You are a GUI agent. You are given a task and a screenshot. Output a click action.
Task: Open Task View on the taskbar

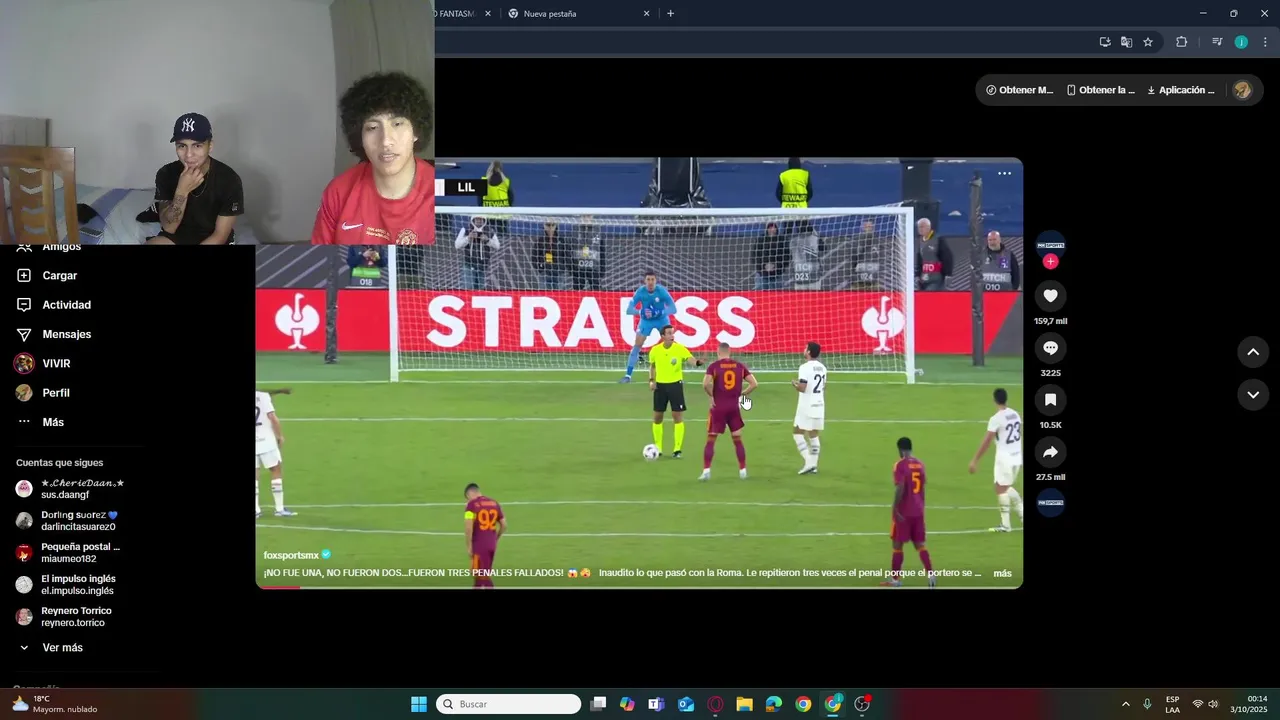[598, 704]
